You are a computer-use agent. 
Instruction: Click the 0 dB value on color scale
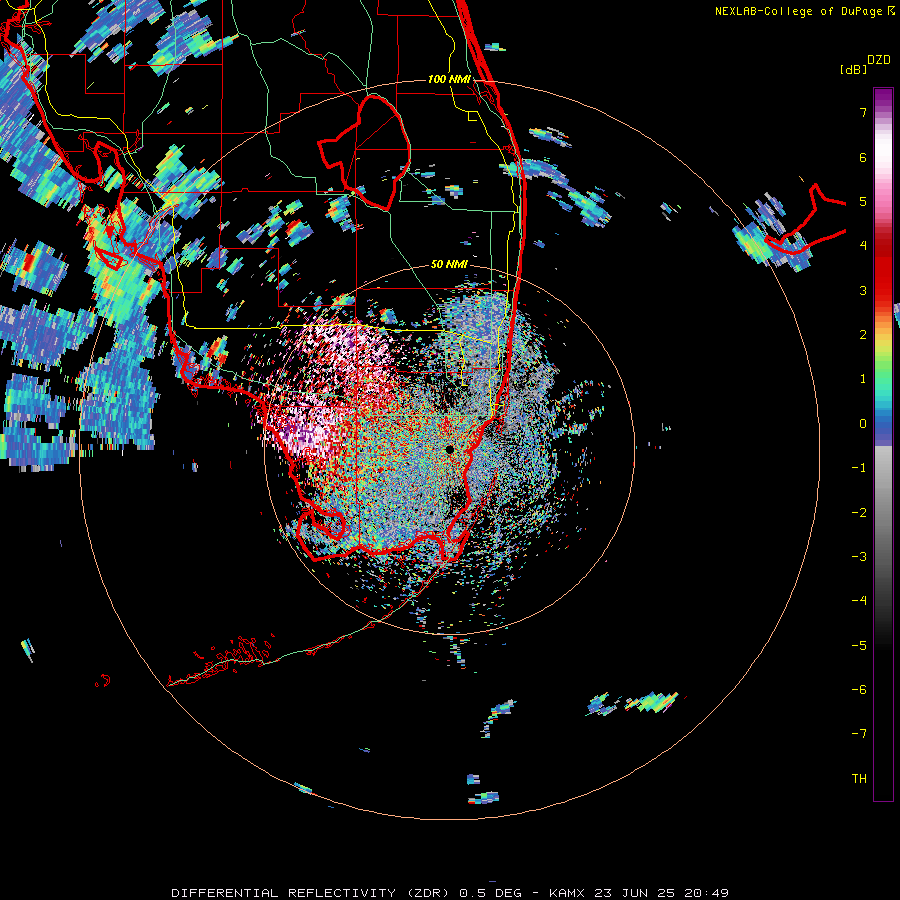pos(863,424)
